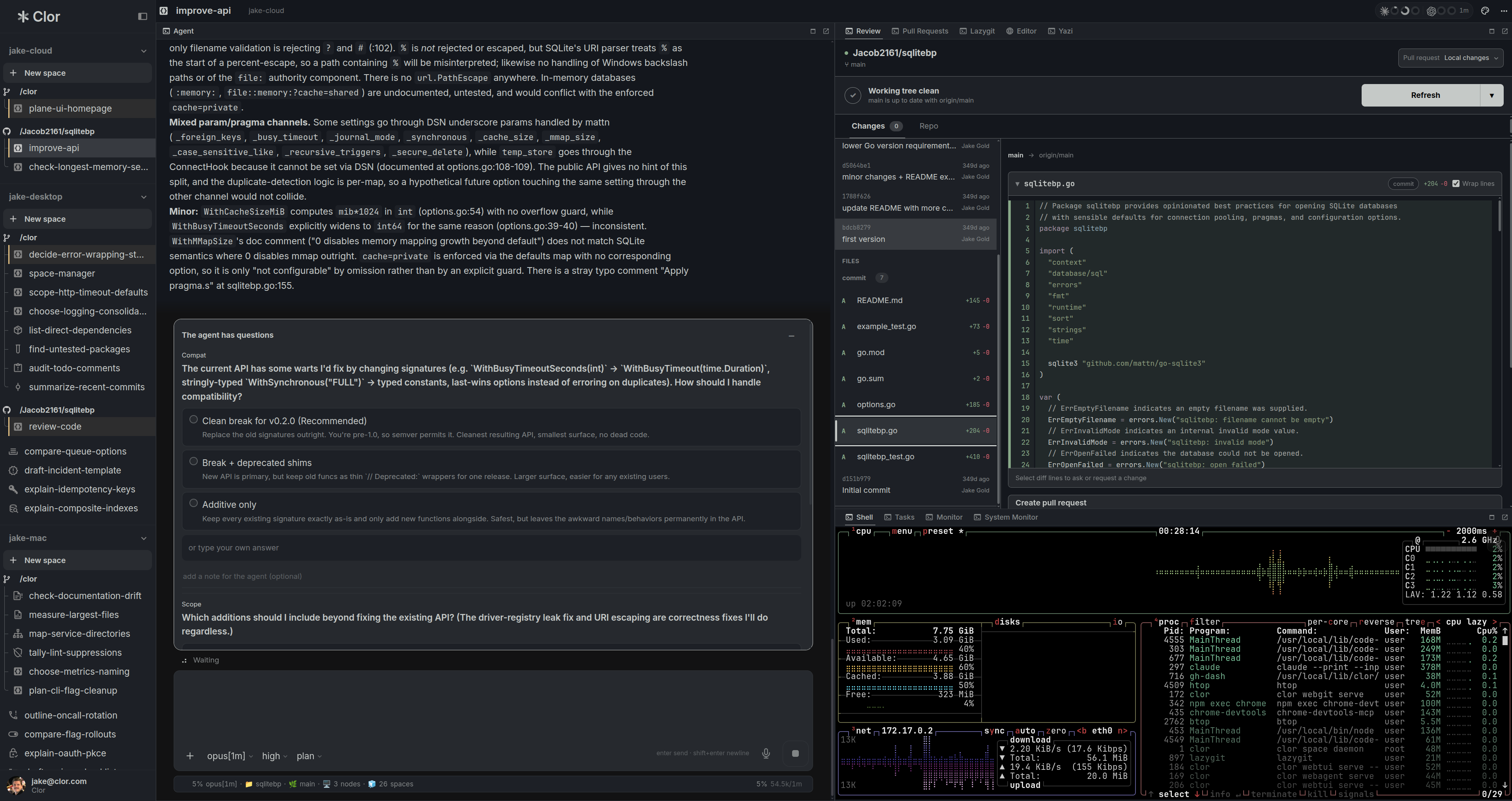Open the high effort dropdown
Screen dimensions: 1512x801
click(x=274, y=756)
